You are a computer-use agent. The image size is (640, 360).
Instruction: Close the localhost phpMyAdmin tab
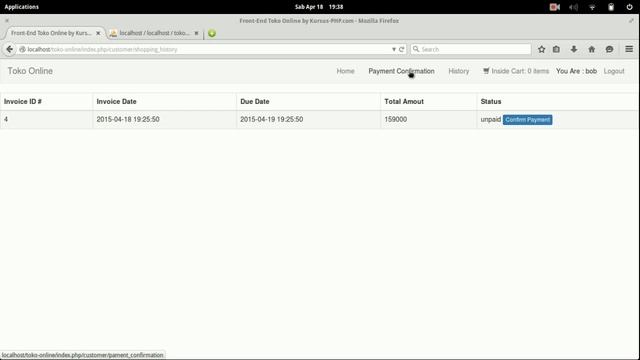196,33
